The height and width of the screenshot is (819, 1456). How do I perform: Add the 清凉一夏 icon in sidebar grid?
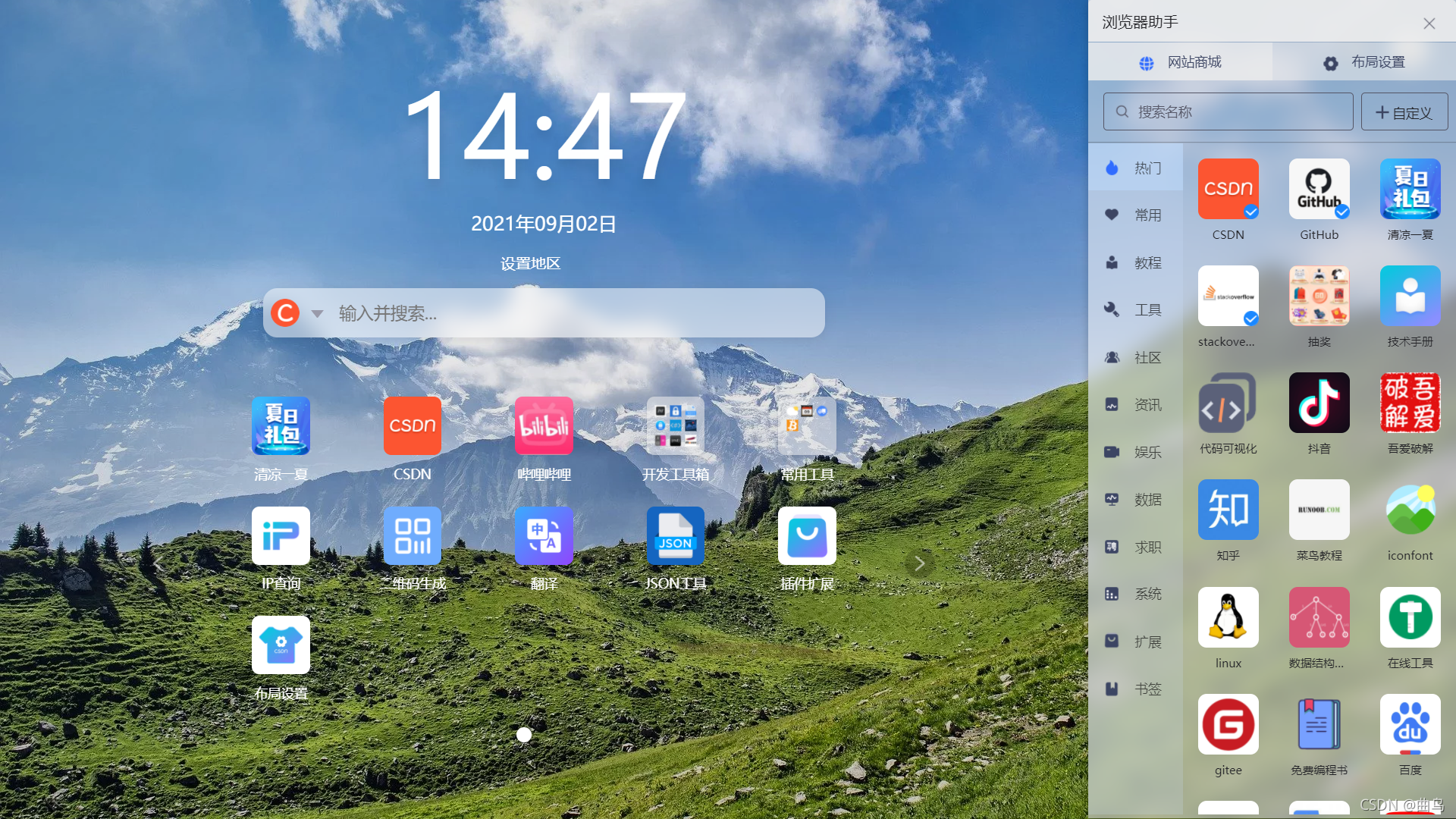pos(1410,189)
